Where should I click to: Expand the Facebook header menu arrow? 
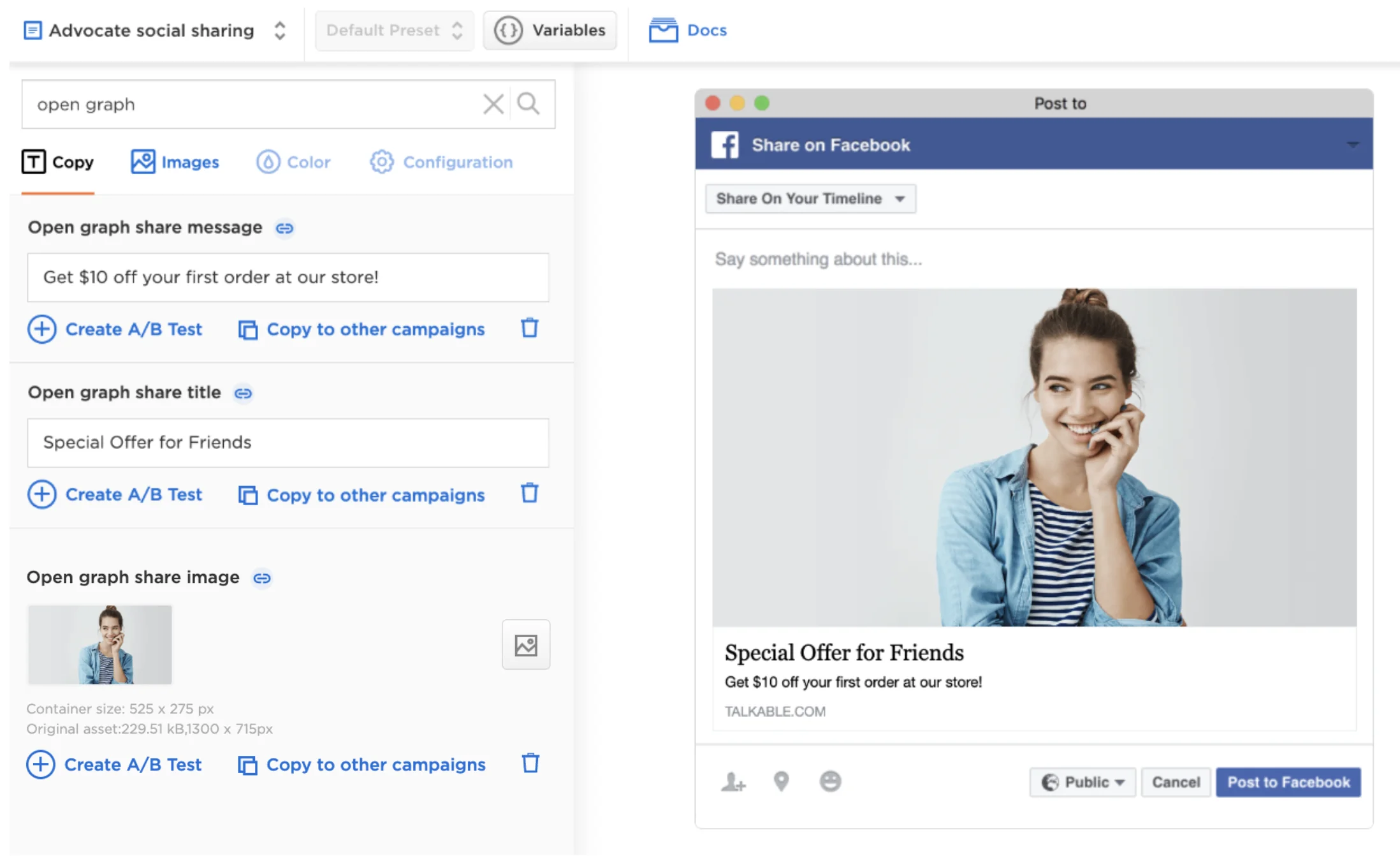coord(1352,145)
